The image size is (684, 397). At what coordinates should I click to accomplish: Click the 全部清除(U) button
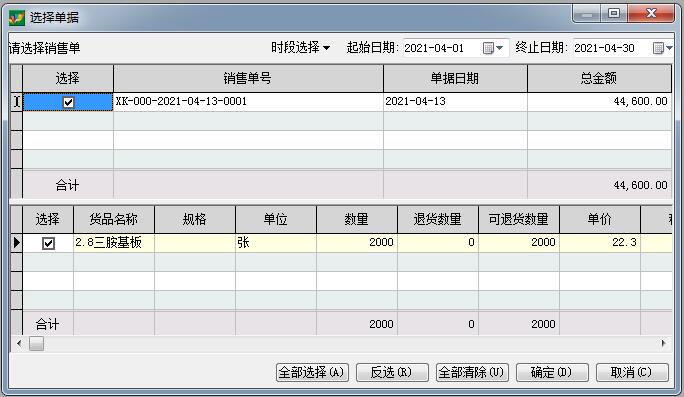(x=472, y=373)
